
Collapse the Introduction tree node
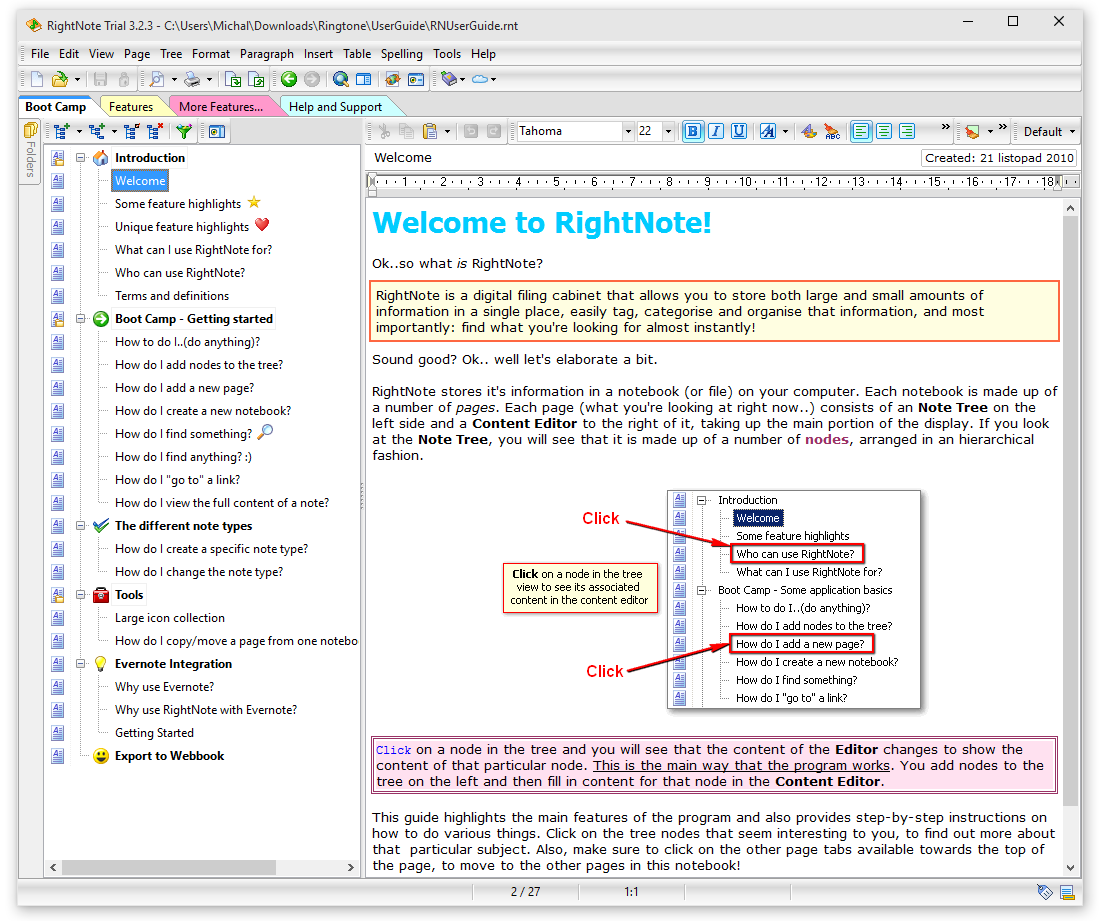tap(81, 158)
